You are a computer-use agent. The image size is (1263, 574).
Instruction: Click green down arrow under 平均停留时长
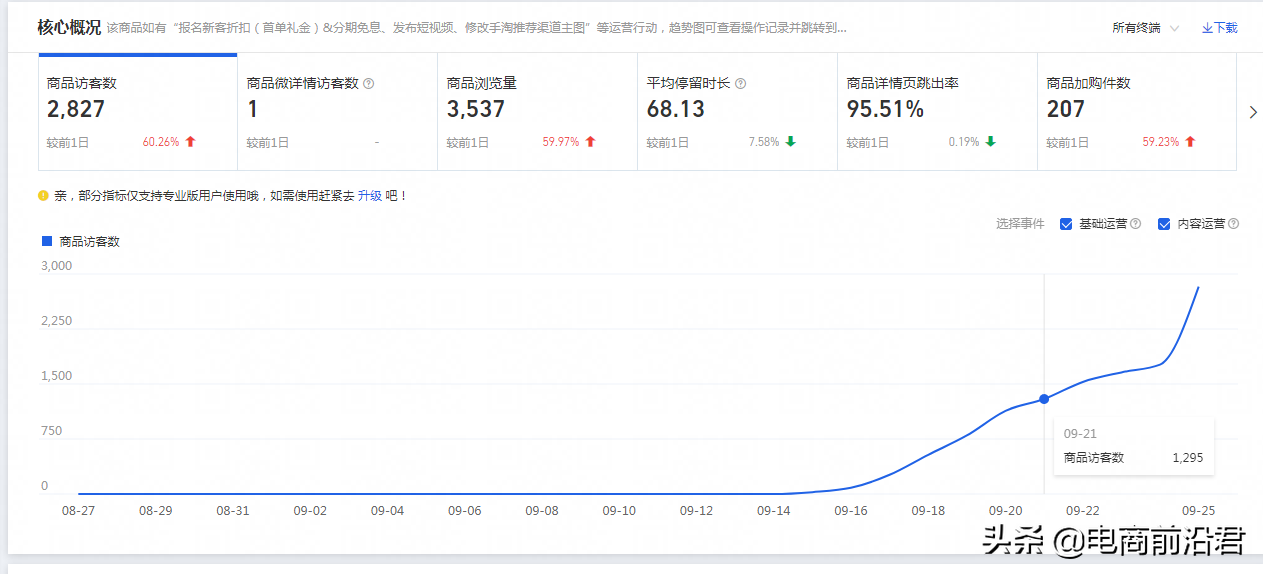click(790, 142)
